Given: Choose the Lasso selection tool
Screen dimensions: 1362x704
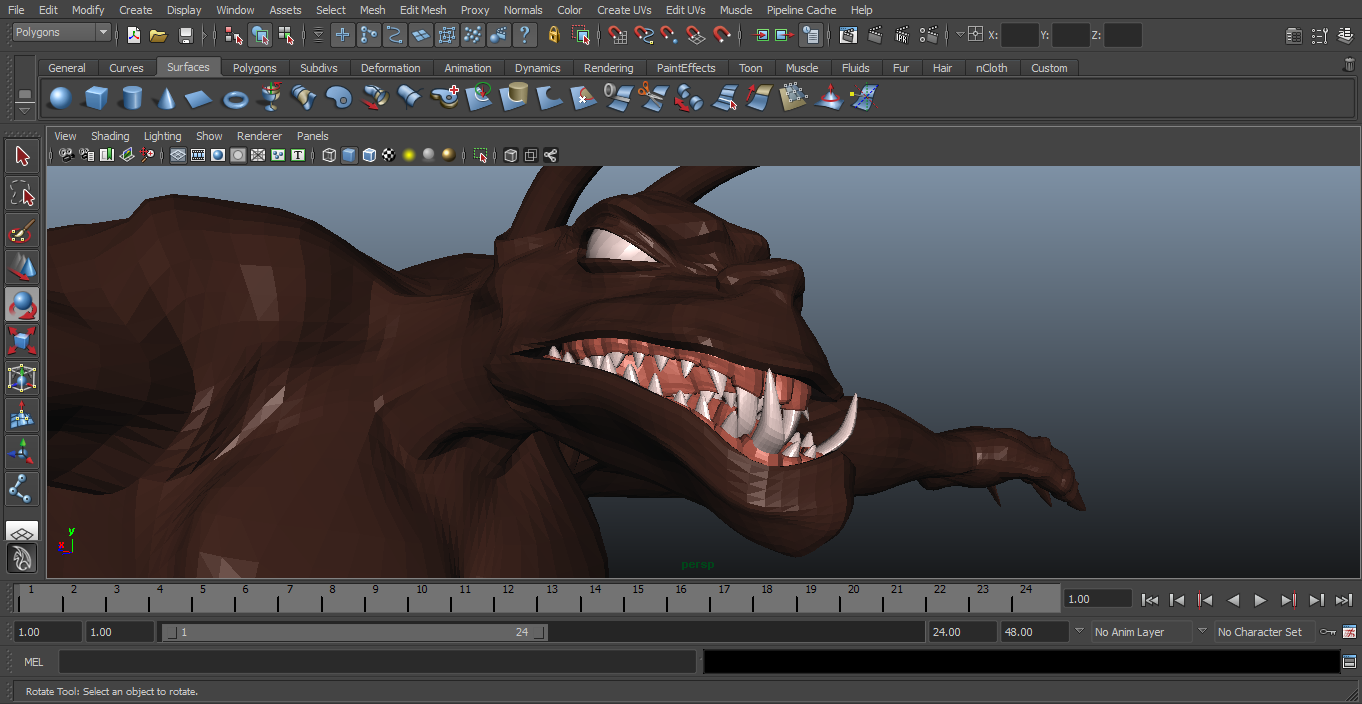Looking at the screenshot, I should click(x=22, y=193).
